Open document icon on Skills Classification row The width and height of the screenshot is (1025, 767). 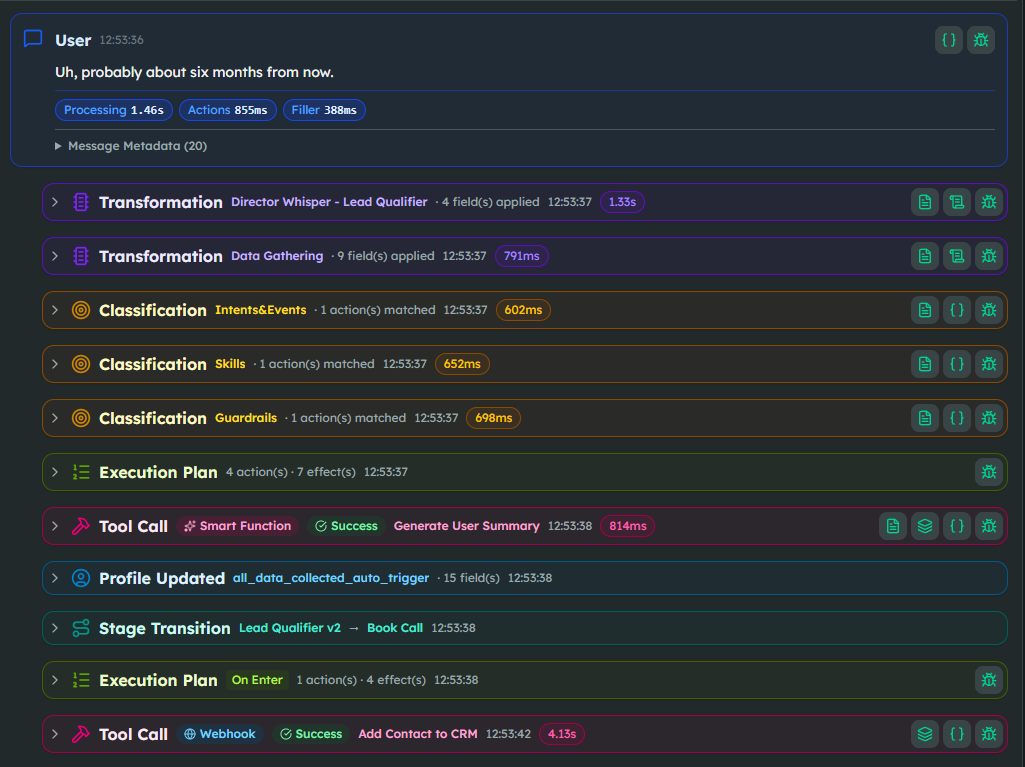point(924,364)
